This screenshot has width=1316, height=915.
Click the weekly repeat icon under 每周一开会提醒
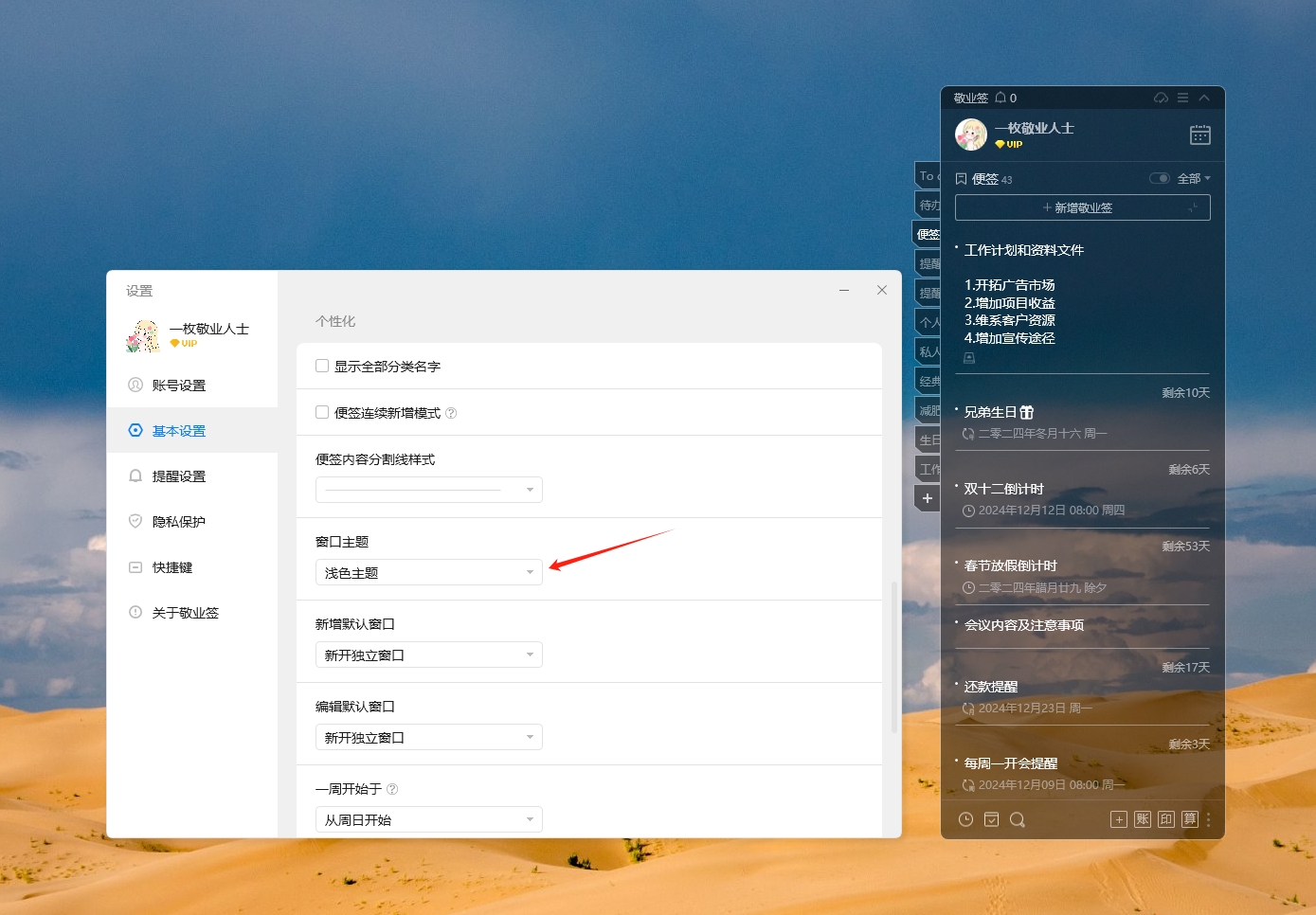tap(968, 785)
